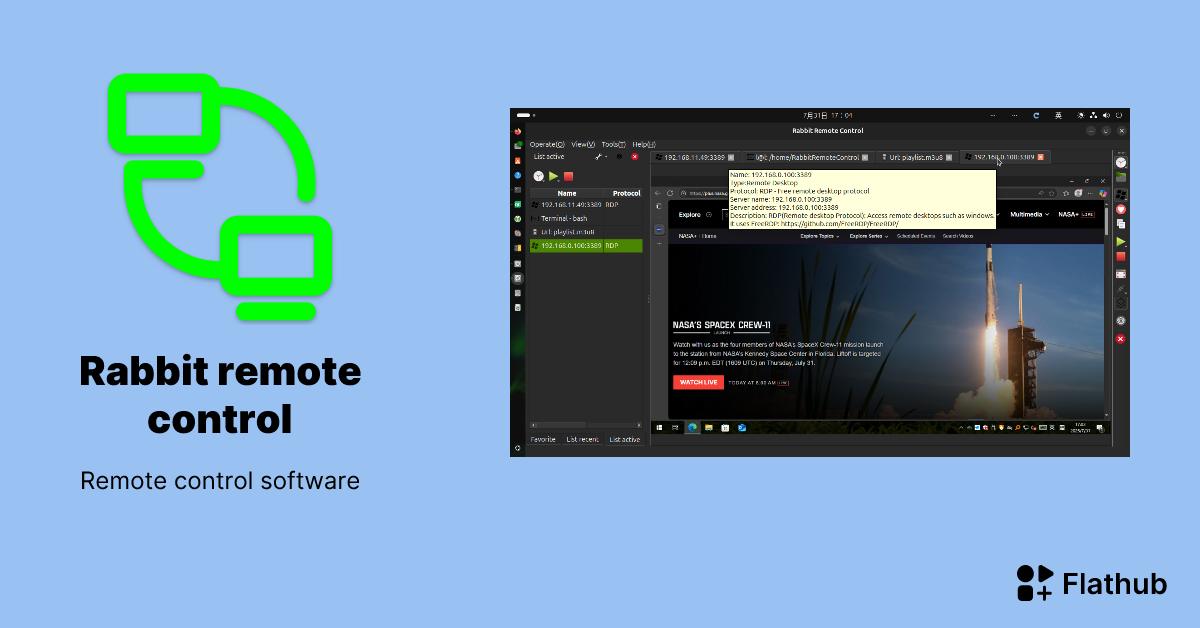This screenshot has height=628, width=1200.
Task: Switch to the List recent tab
Action: click(x=583, y=439)
